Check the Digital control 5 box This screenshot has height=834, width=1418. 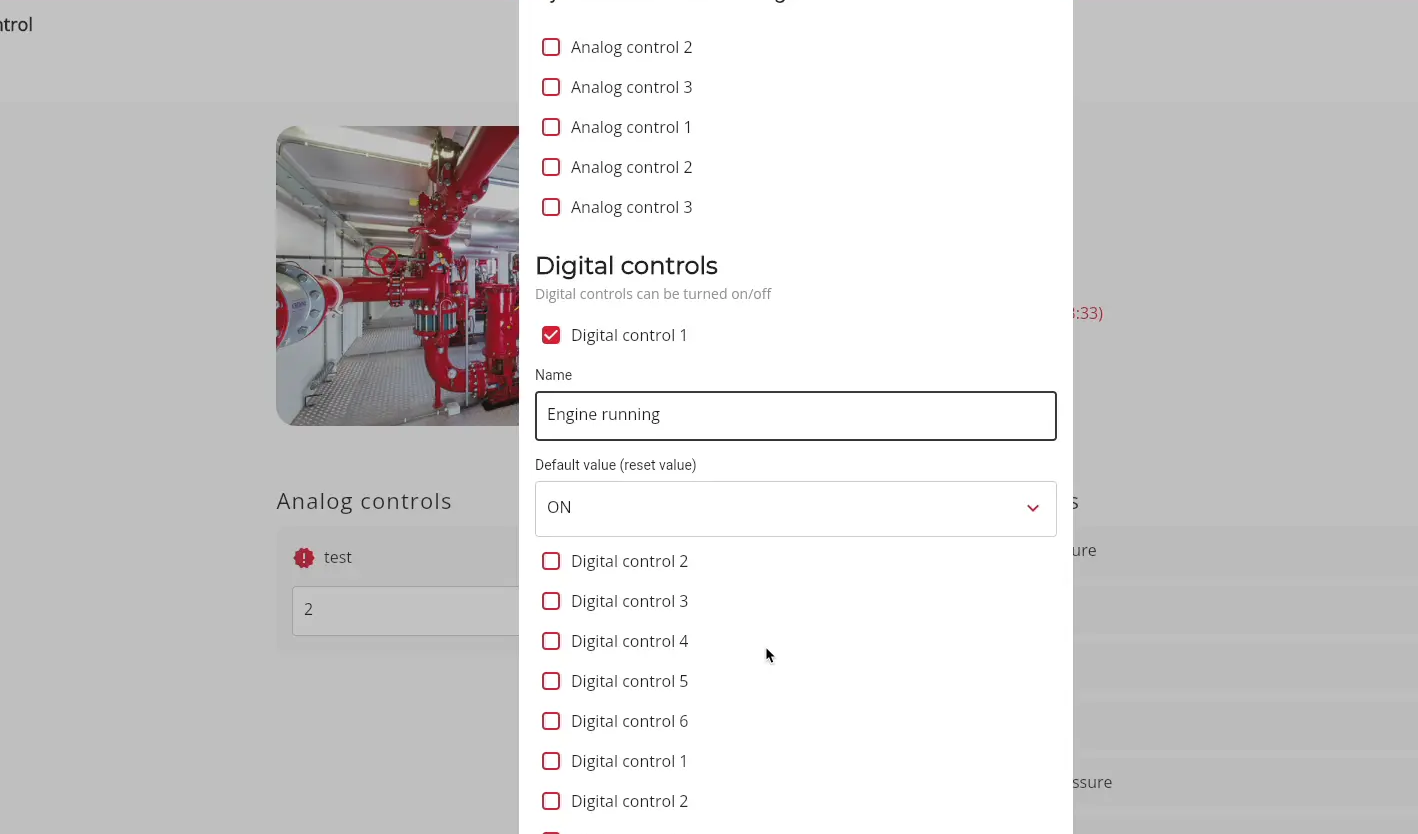pos(551,681)
